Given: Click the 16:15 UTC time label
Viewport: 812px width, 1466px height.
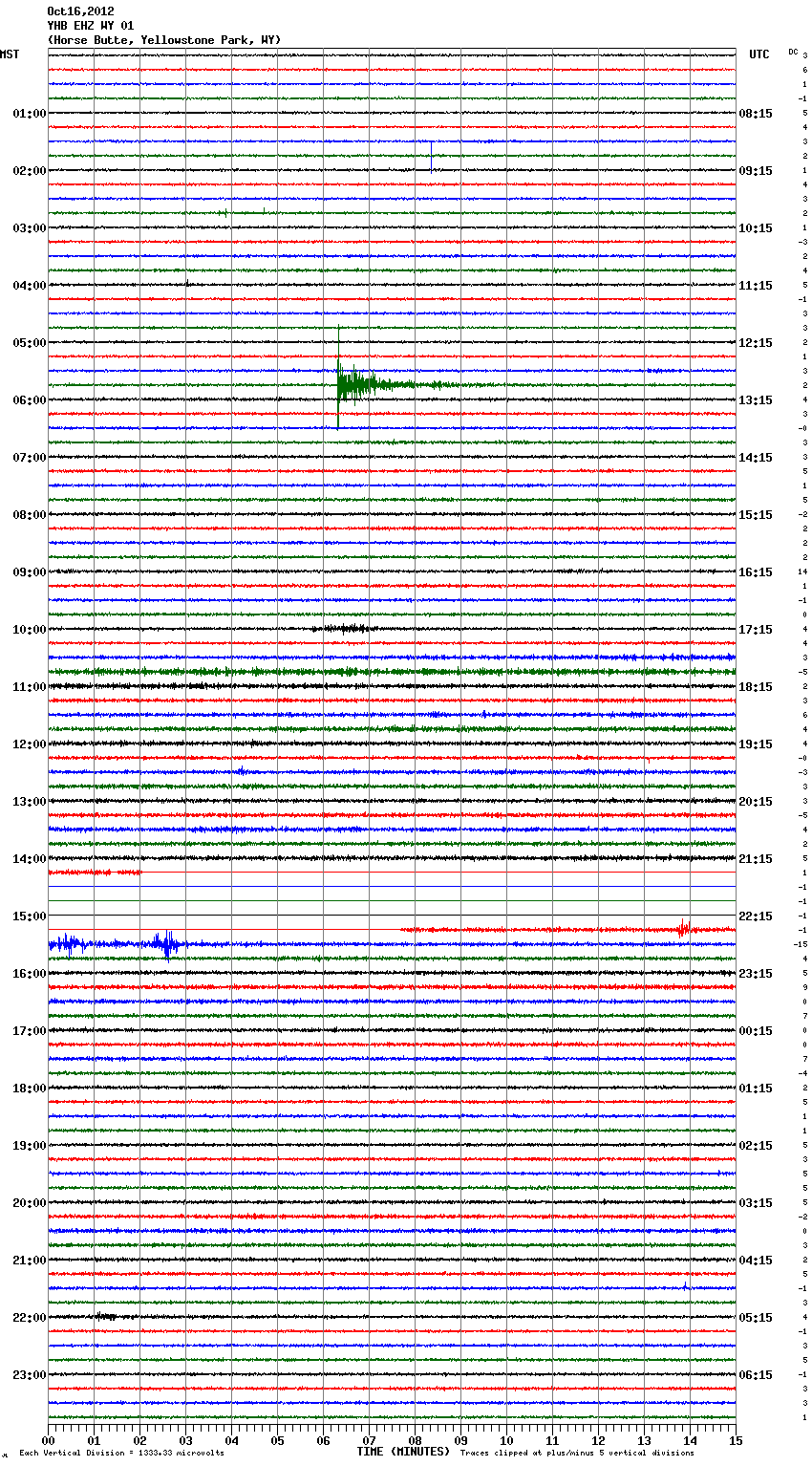Looking at the screenshot, I should click(756, 572).
